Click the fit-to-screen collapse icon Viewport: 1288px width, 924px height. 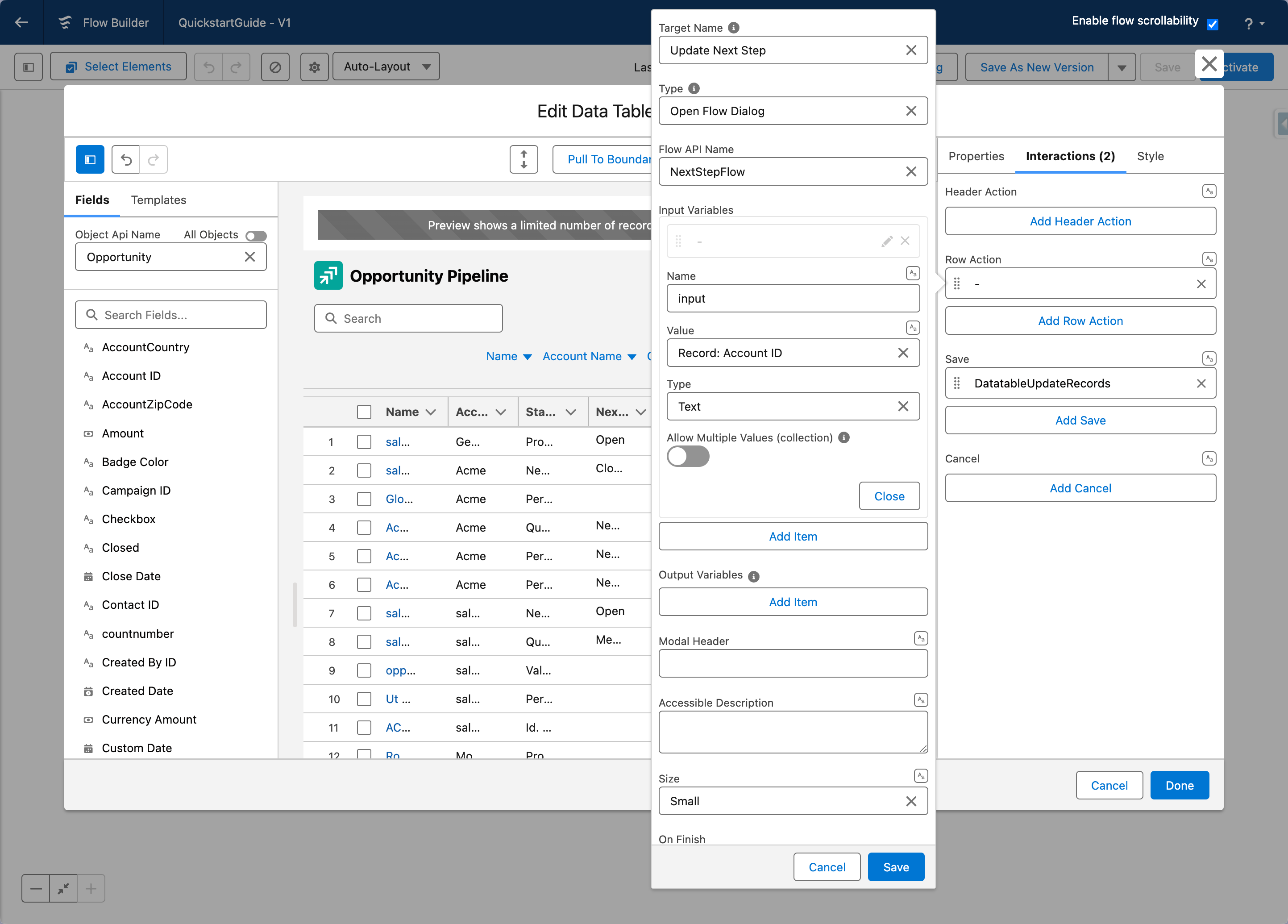[x=63, y=888]
